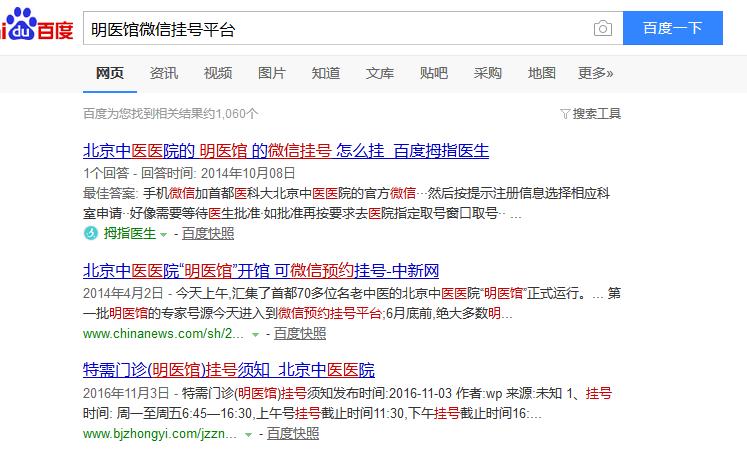Screen dimensions: 747x456
Task: Click the 拇指医生 source link
Action: coord(130,233)
